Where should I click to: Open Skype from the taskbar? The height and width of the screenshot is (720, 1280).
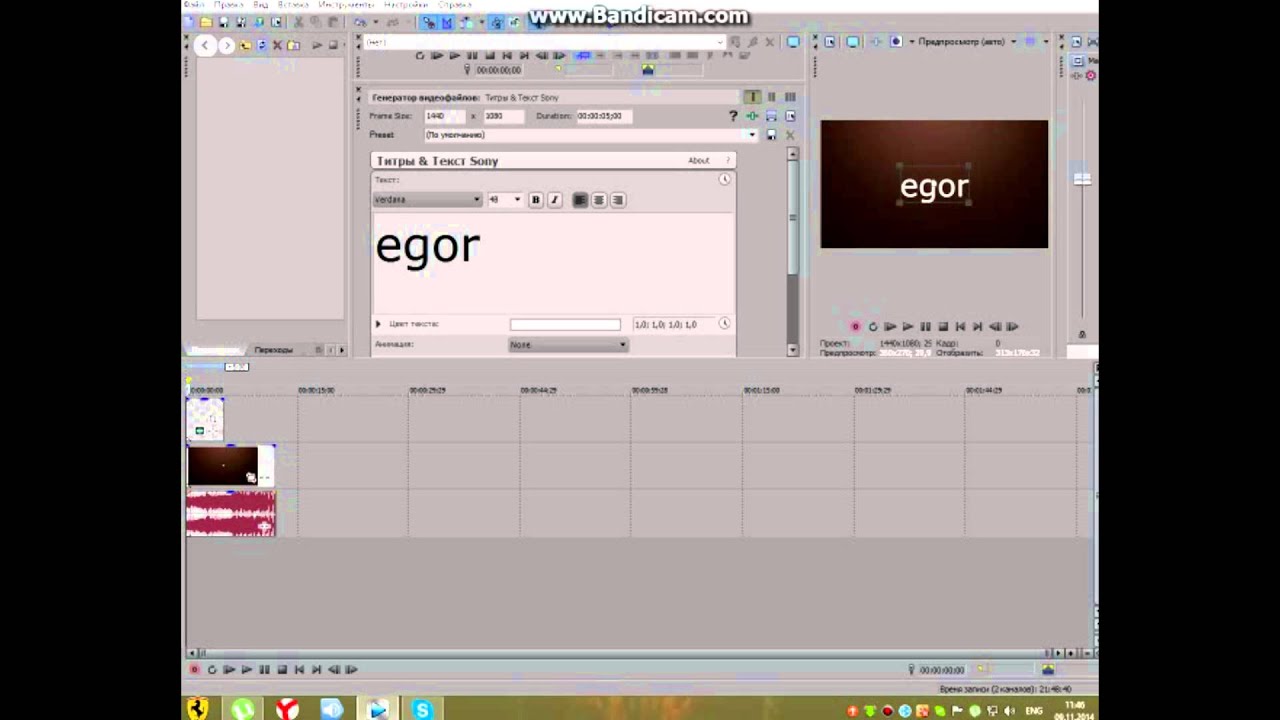point(422,709)
